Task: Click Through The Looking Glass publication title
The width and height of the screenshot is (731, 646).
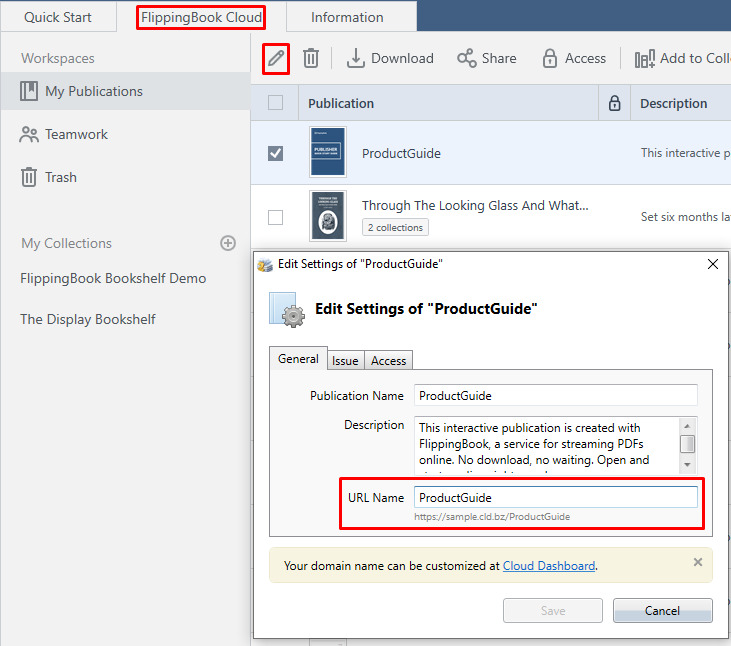Action: pyautogui.click(x=475, y=206)
